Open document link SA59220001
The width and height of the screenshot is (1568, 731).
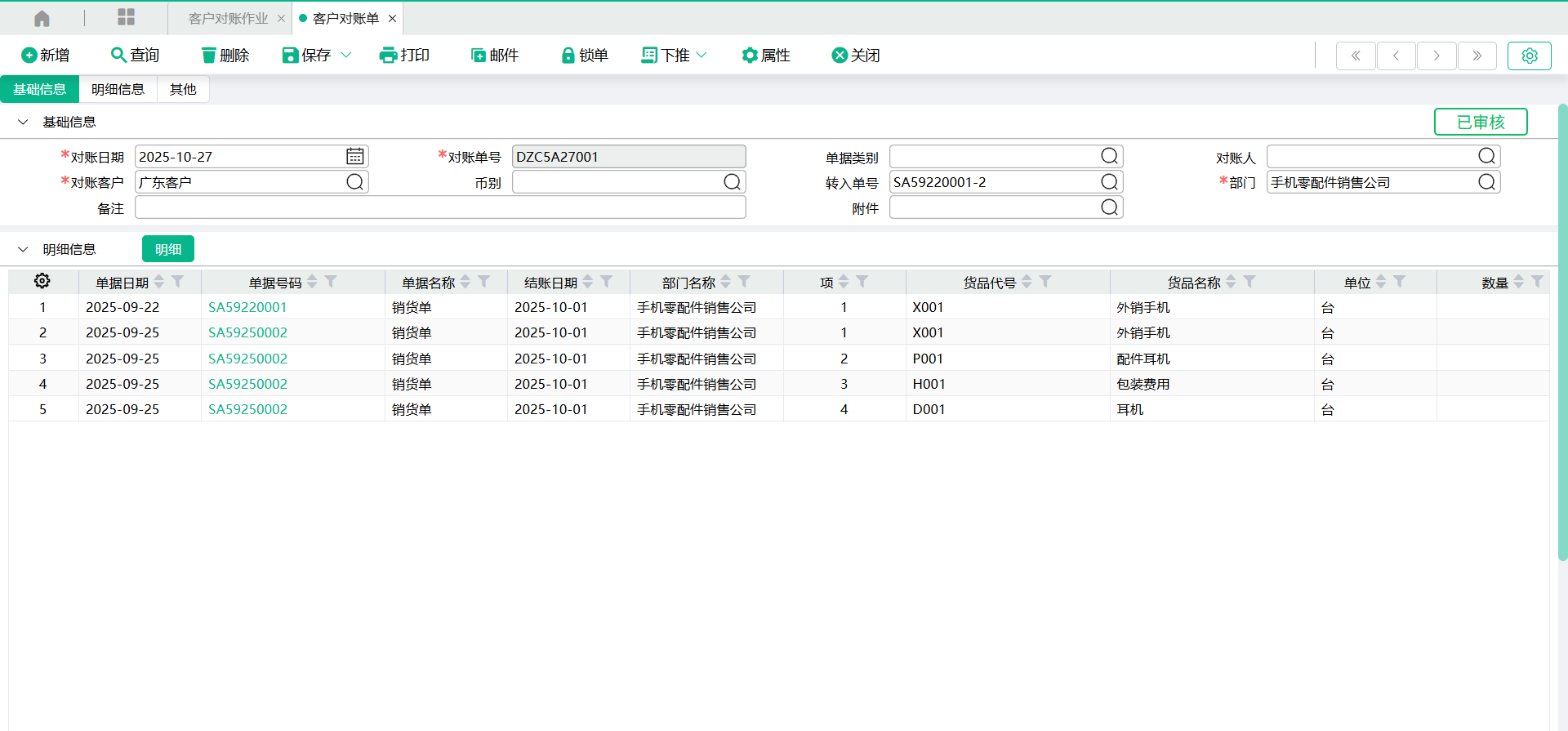point(247,308)
